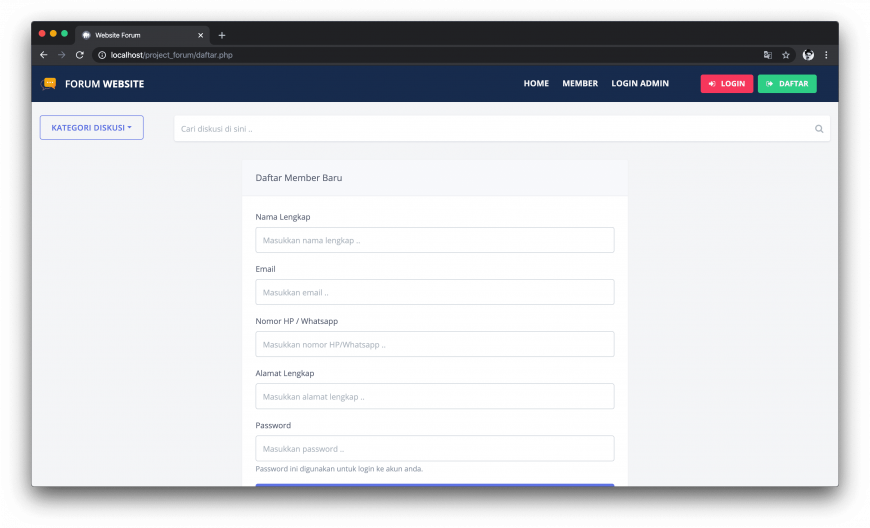Screen dimensions: 870x528
Task: Click the 'Alamat Lengkap' label
Action: [x=285, y=373]
